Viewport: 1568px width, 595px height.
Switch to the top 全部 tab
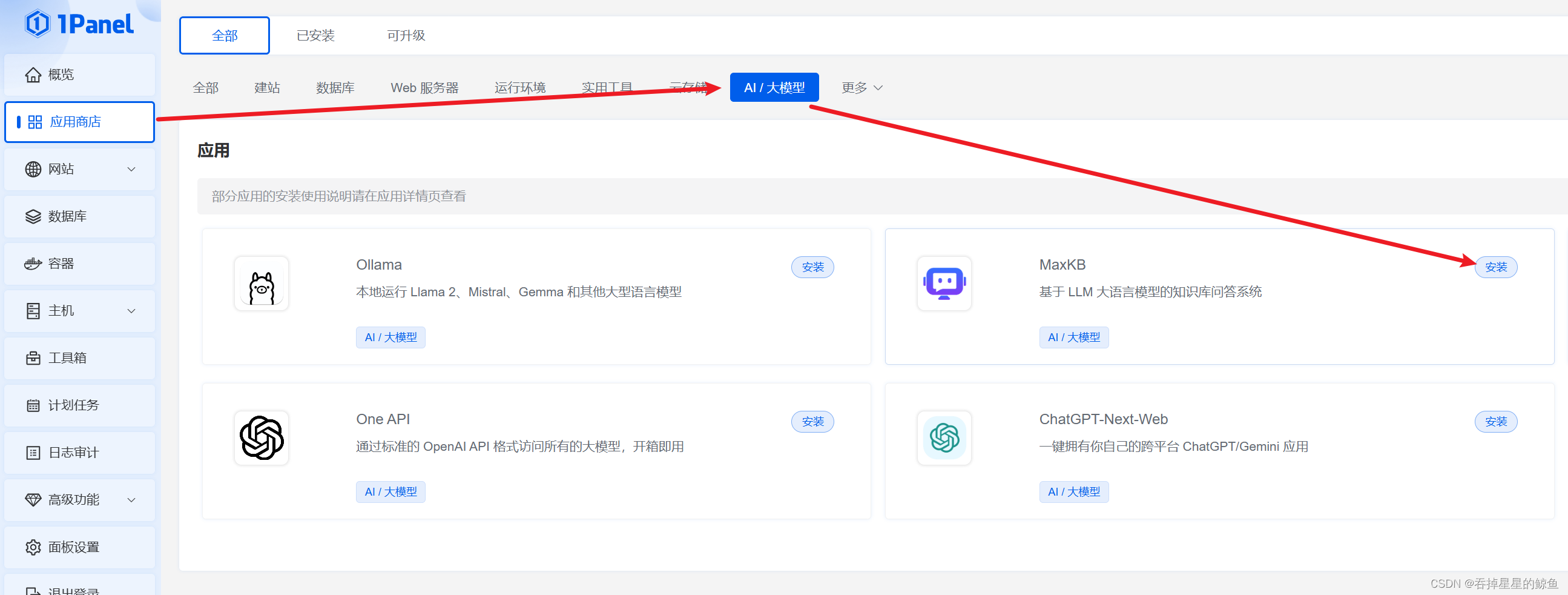coord(225,36)
